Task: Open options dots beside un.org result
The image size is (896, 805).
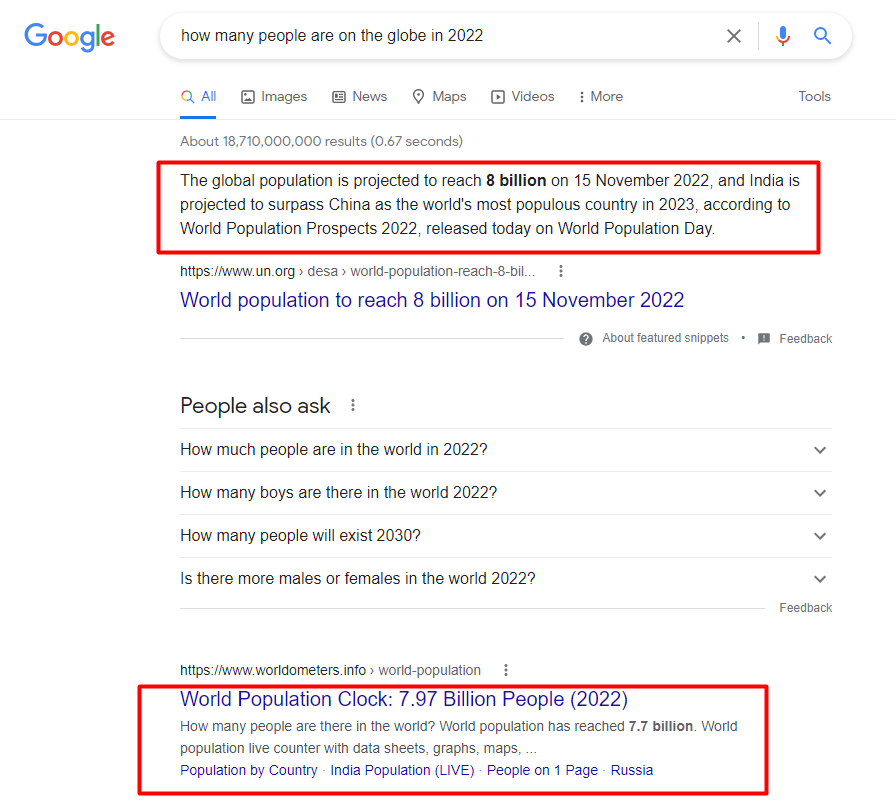Action: [x=561, y=271]
